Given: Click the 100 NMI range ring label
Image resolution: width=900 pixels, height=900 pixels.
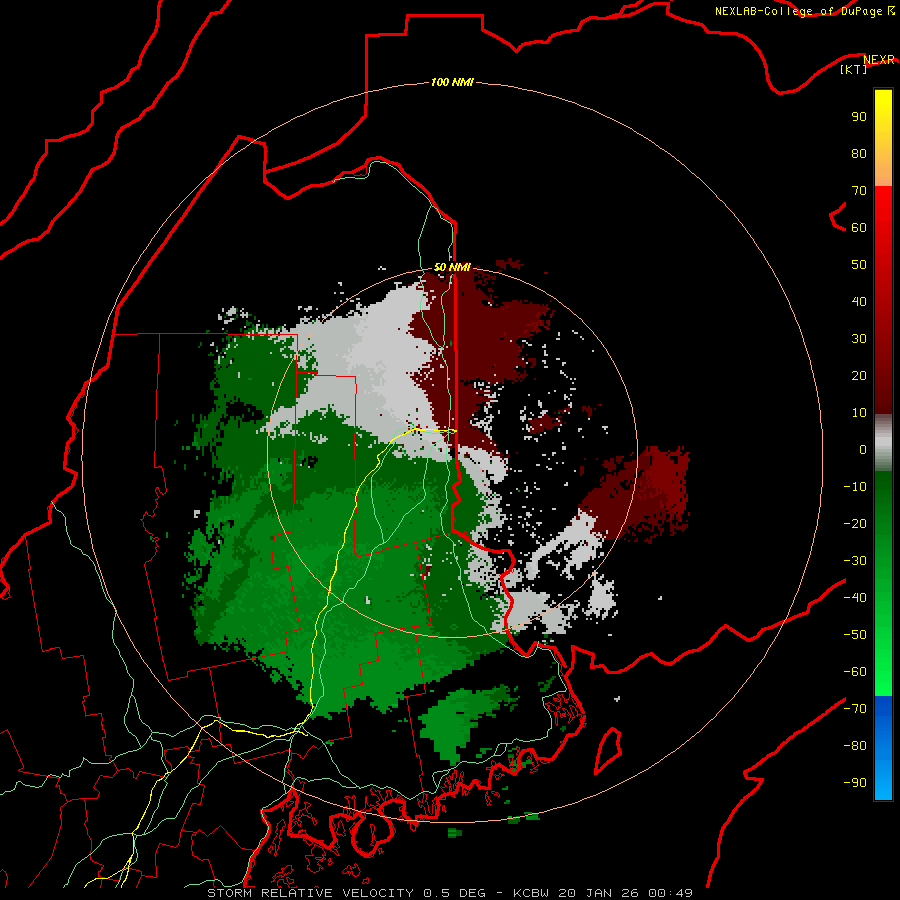Looking at the screenshot, I should coord(452,82).
